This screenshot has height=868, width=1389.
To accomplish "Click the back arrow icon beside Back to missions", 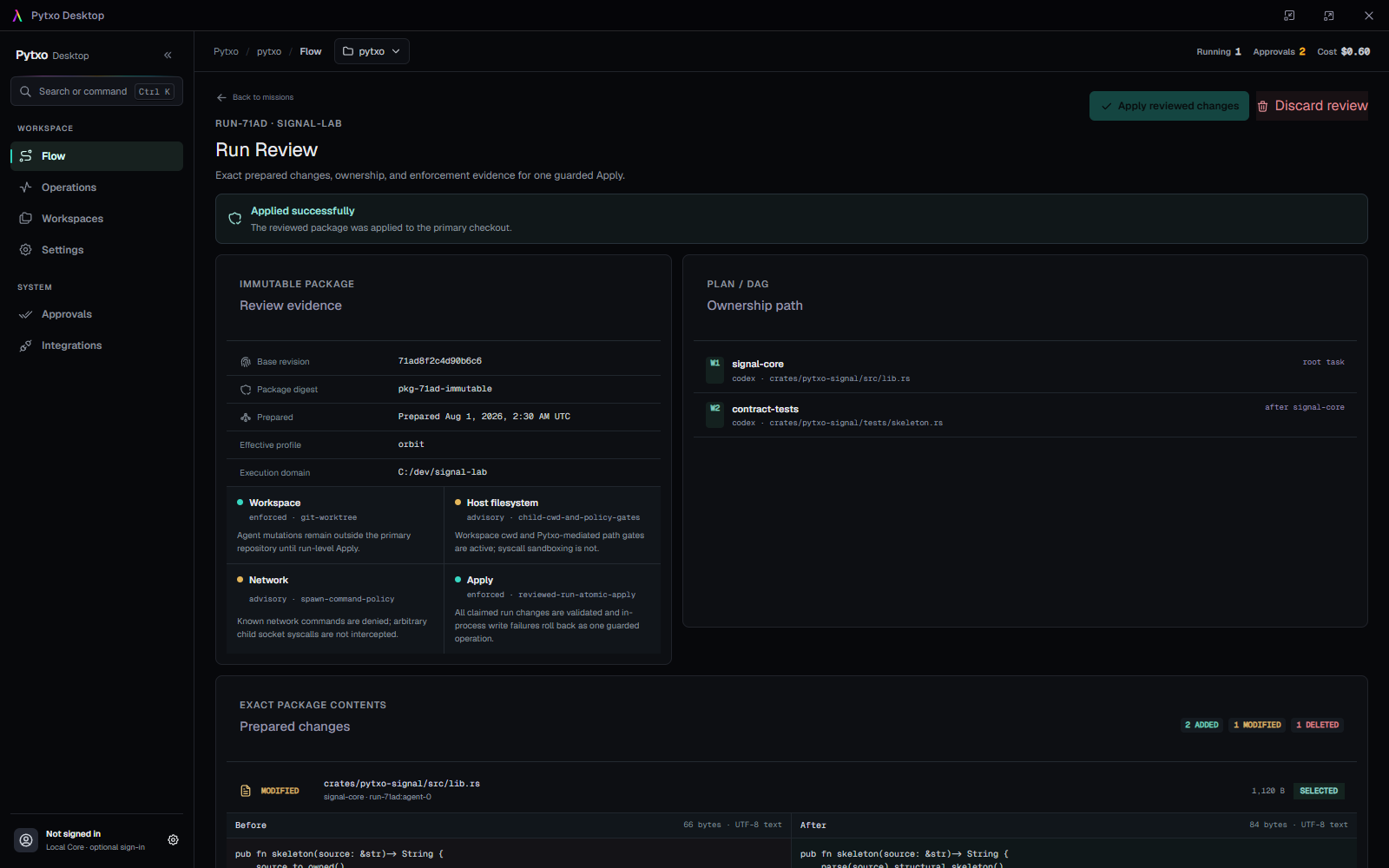I will click(x=221, y=97).
